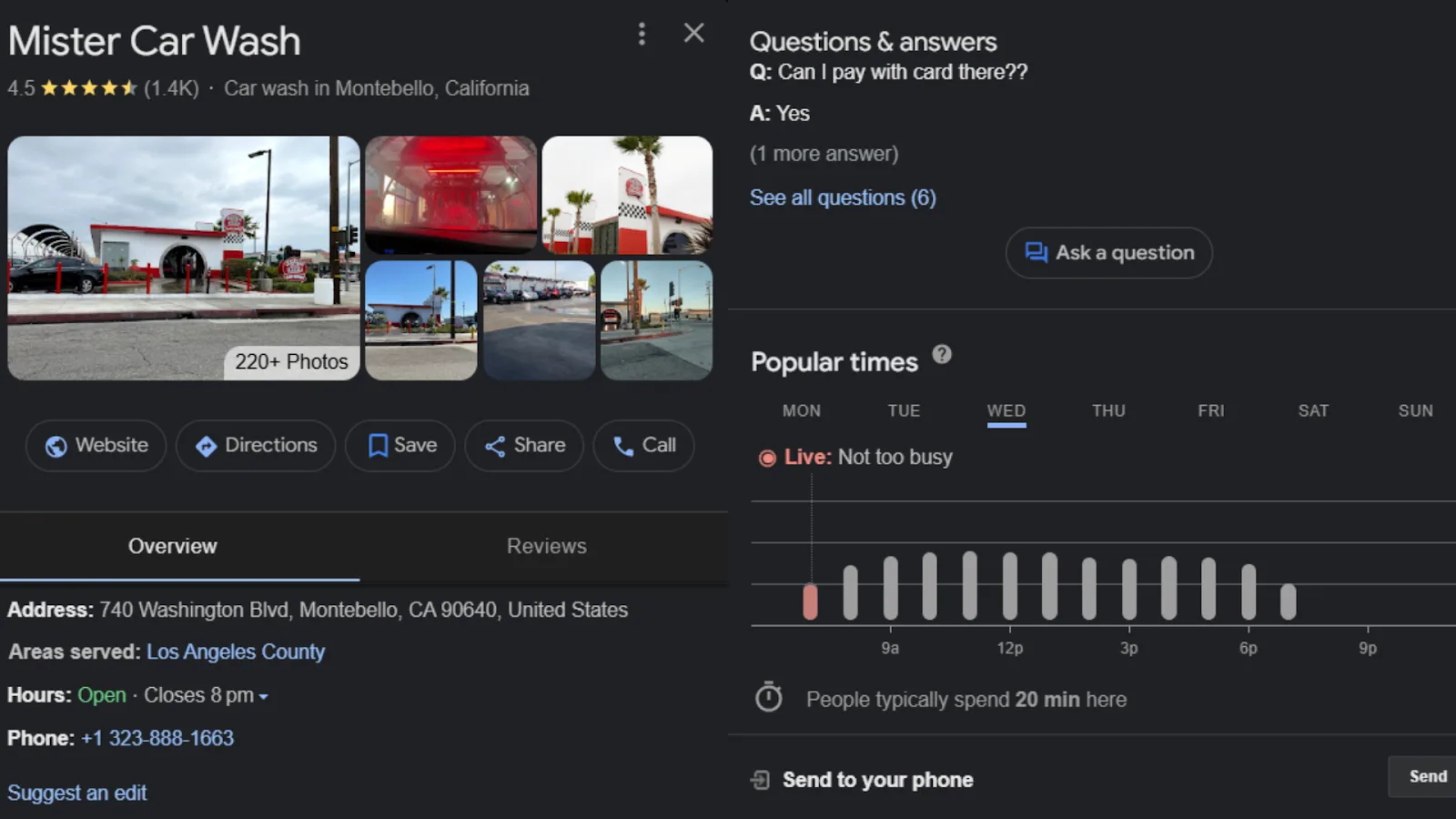Screen dimensions: 1456x819
Task: Click the popularity bar above 3p
Action: point(1129,590)
